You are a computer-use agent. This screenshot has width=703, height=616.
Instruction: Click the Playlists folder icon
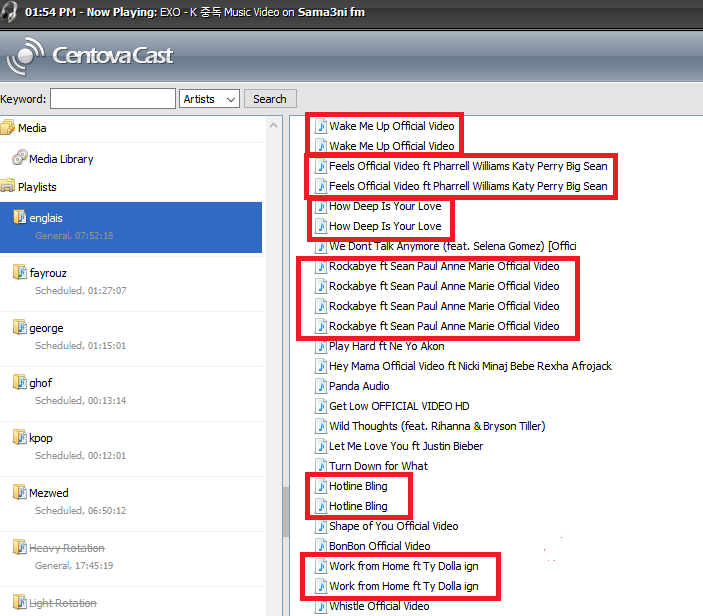pos(8,186)
